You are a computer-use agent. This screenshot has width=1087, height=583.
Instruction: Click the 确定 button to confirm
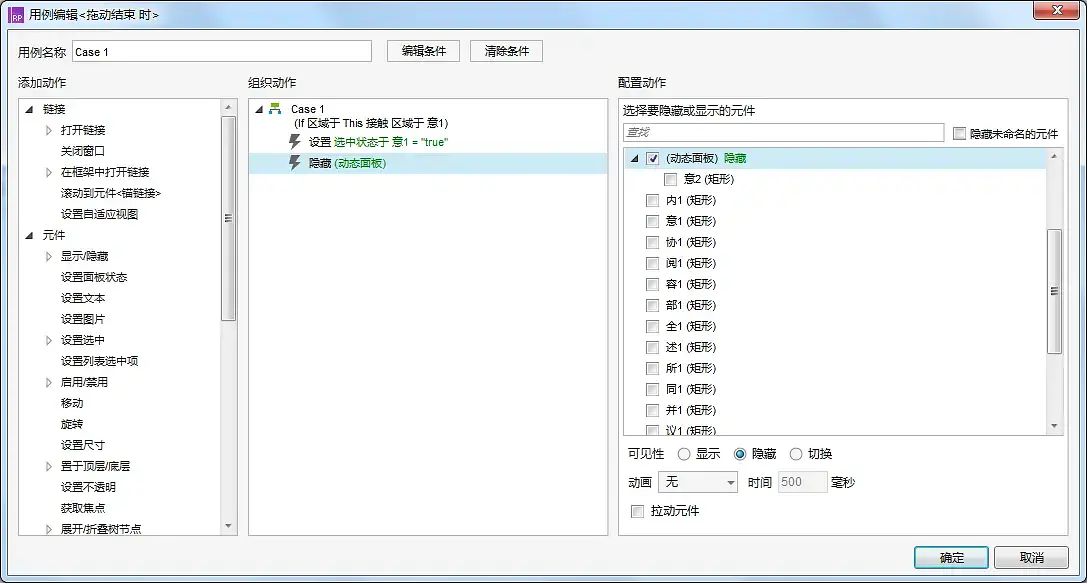pos(949,557)
